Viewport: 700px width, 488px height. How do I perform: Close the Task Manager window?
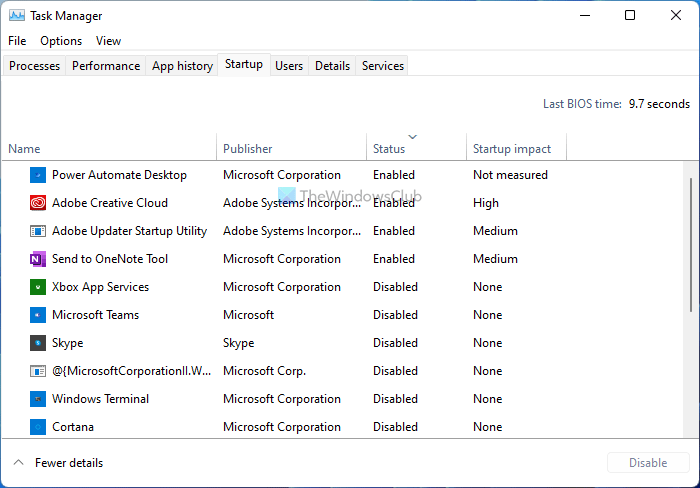[x=676, y=16]
